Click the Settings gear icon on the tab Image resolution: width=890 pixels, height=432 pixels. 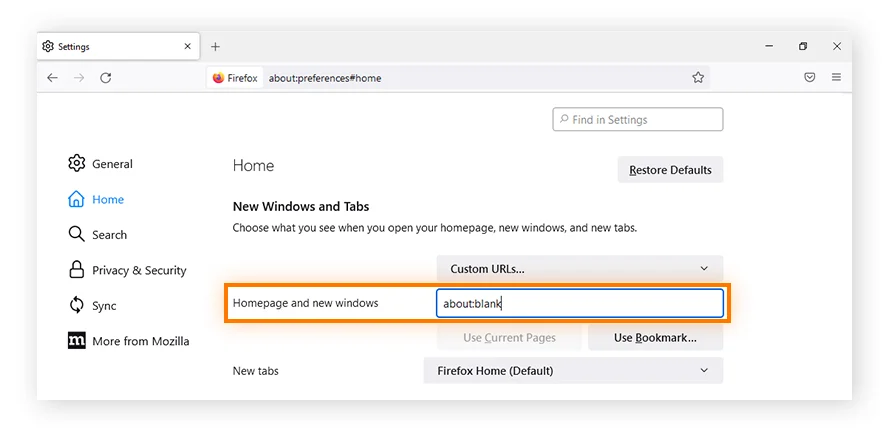[48, 47]
